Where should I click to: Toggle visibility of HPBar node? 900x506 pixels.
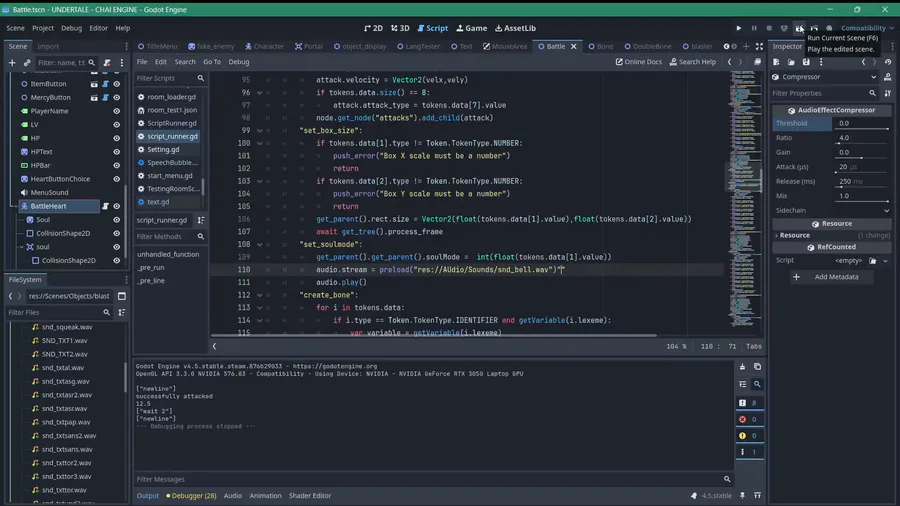click(117, 165)
